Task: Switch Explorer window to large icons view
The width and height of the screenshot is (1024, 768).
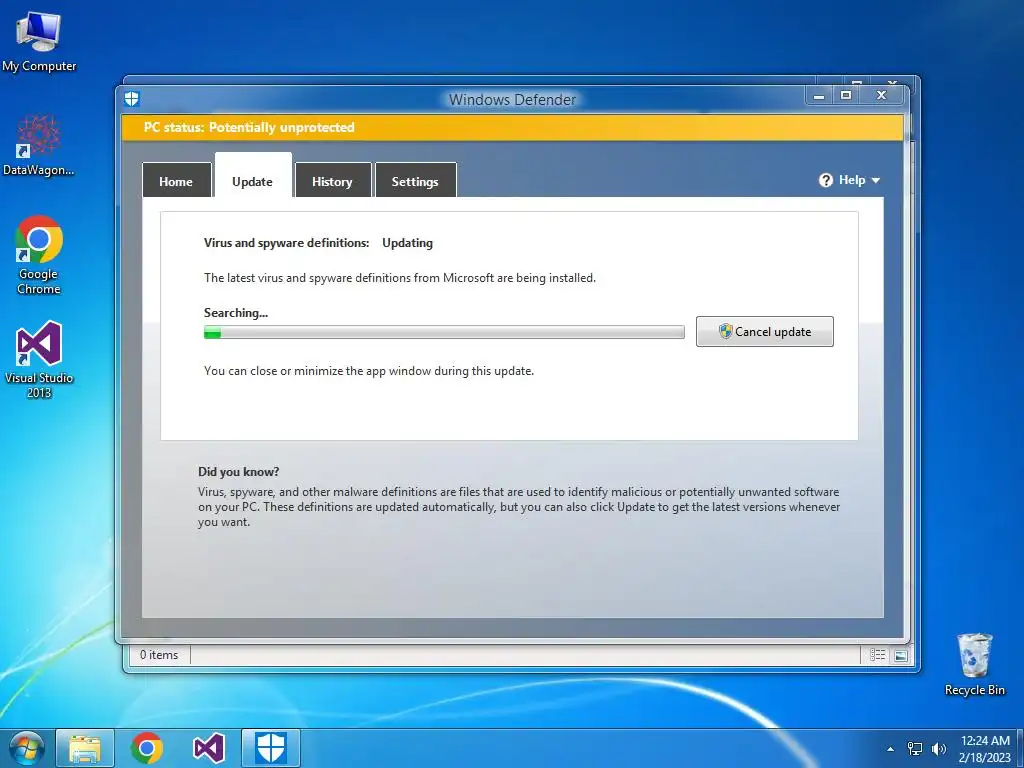Action: [x=901, y=655]
